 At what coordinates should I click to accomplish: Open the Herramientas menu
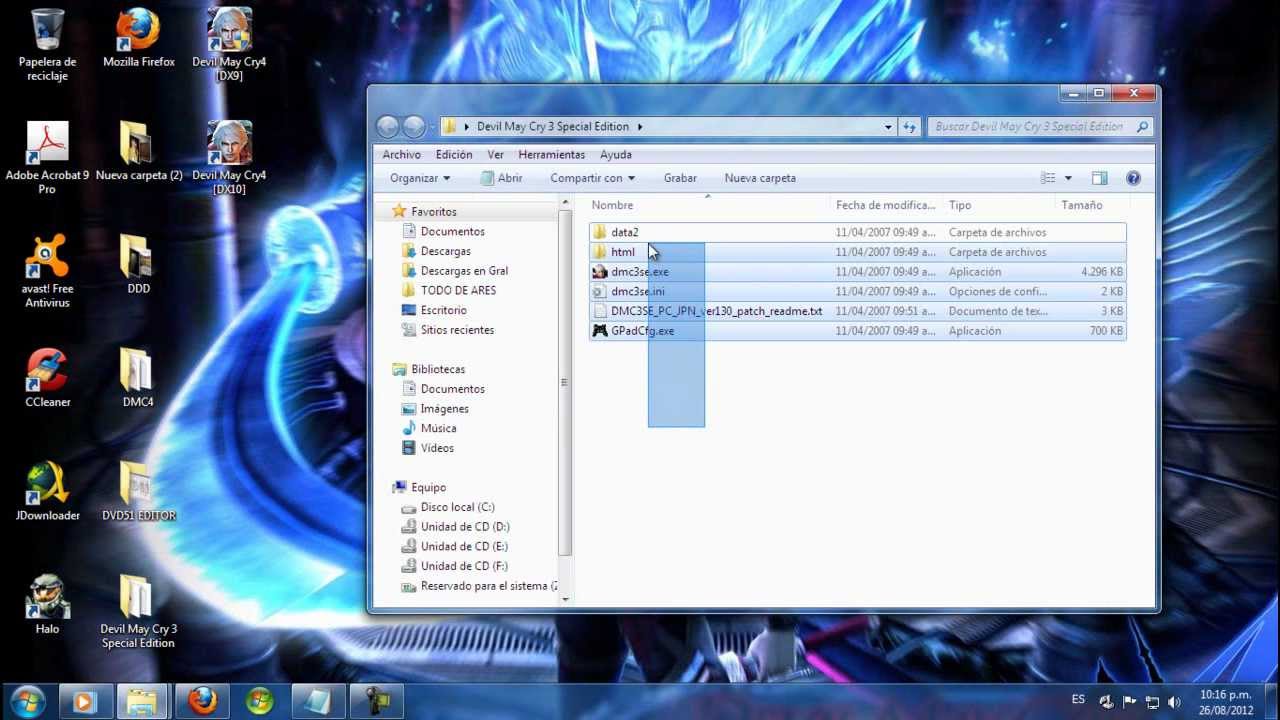(551, 155)
